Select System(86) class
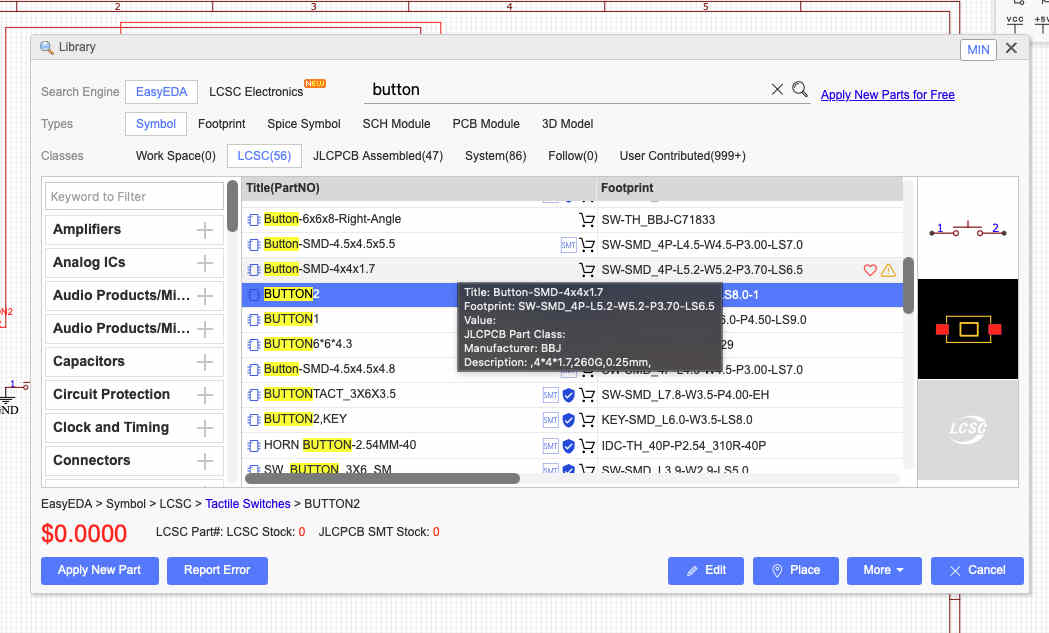Image resolution: width=1049 pixels, height=633 pixels. (x=496, y=156)
